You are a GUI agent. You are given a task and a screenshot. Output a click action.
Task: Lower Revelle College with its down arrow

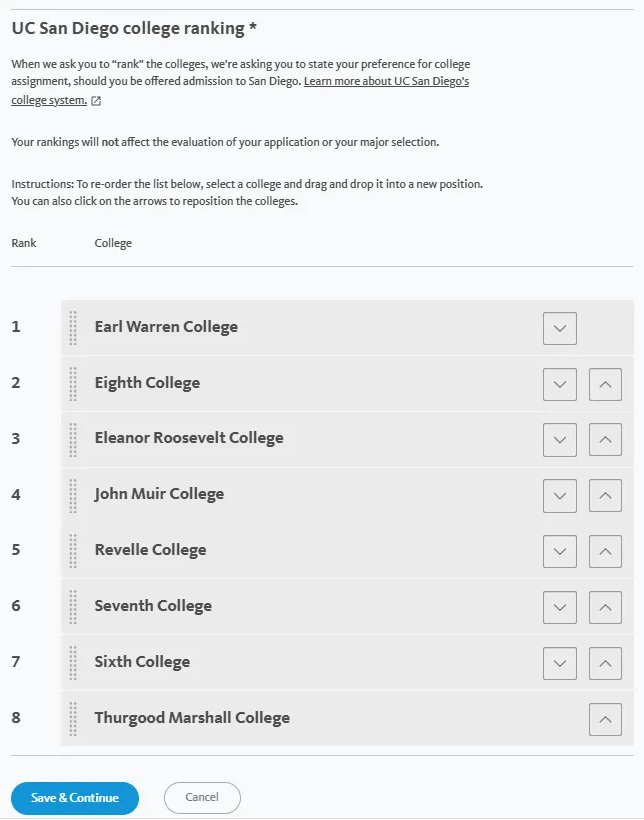click(x=560, y=551)
